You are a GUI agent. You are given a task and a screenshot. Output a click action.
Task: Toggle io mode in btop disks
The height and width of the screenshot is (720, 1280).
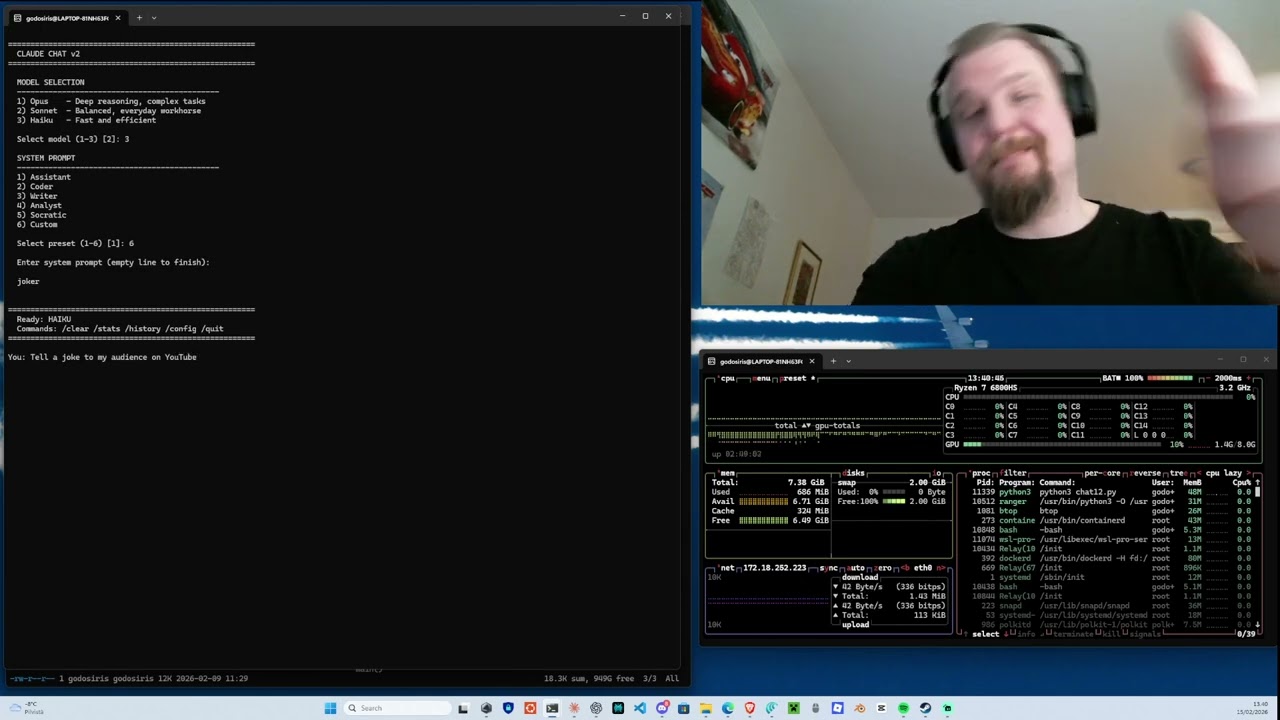(x=938, y=473)
